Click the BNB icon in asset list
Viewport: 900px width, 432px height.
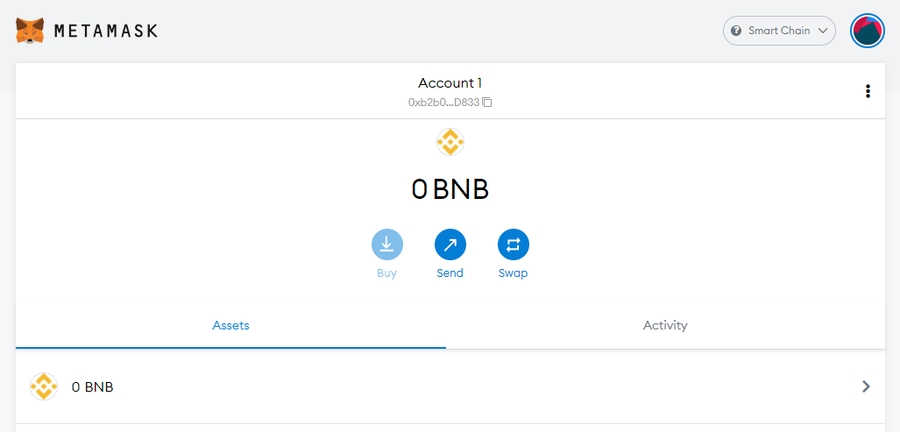(44, 386)
